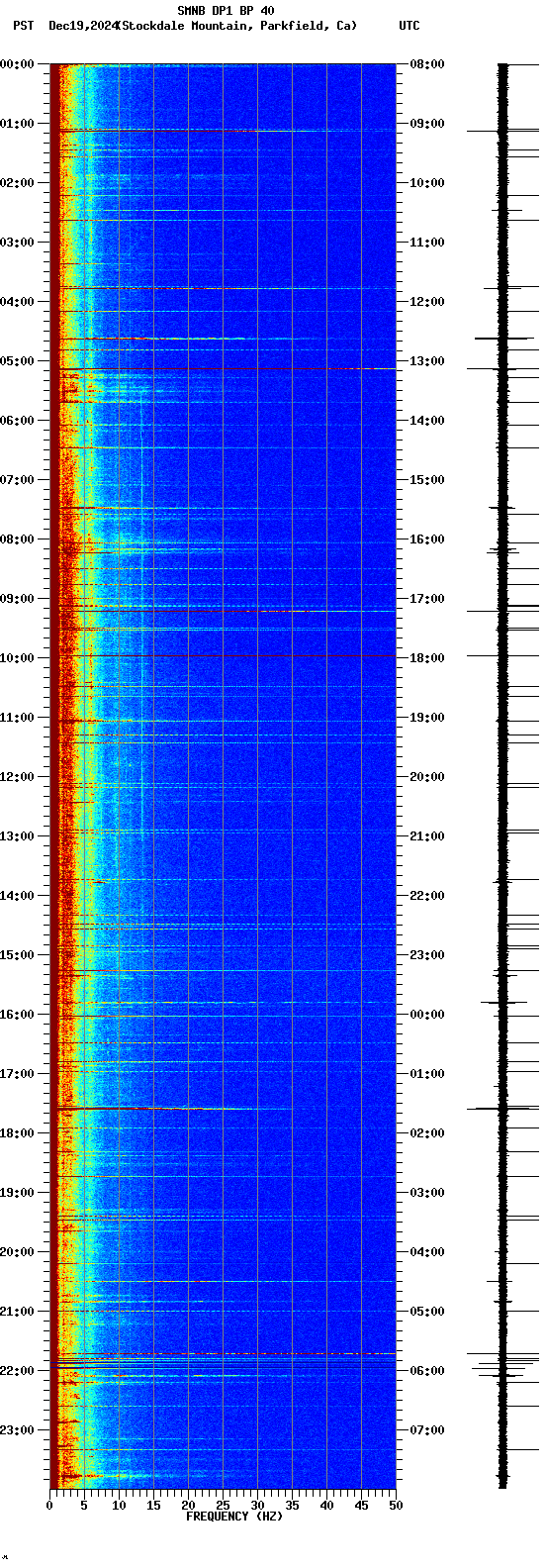Click the frequency axis tick label '25'

point(223,1506)
